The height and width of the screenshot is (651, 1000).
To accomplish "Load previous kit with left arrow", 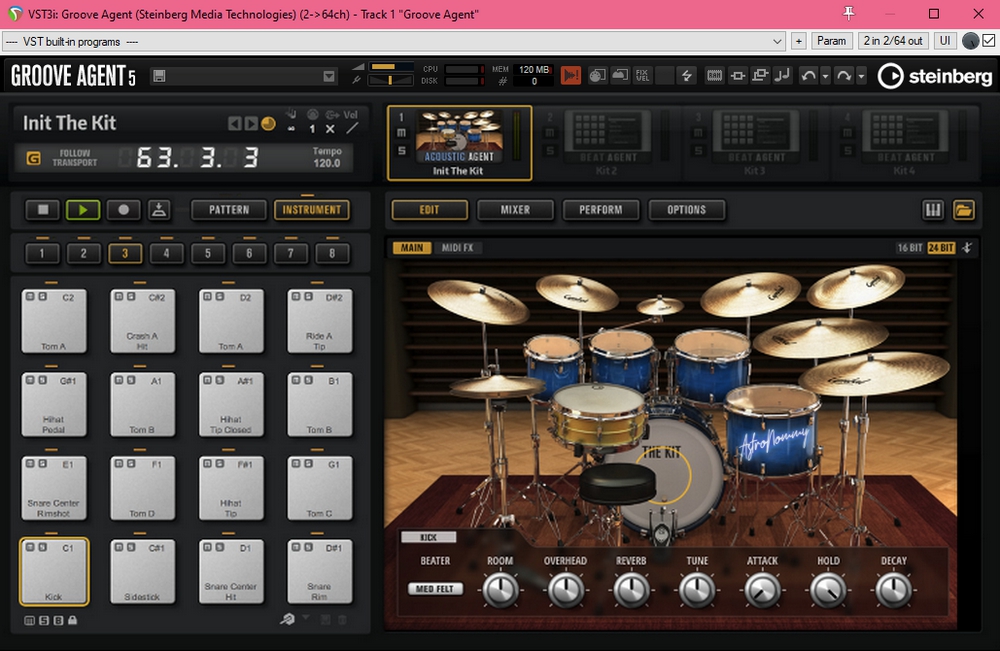I will pos(235,123).
